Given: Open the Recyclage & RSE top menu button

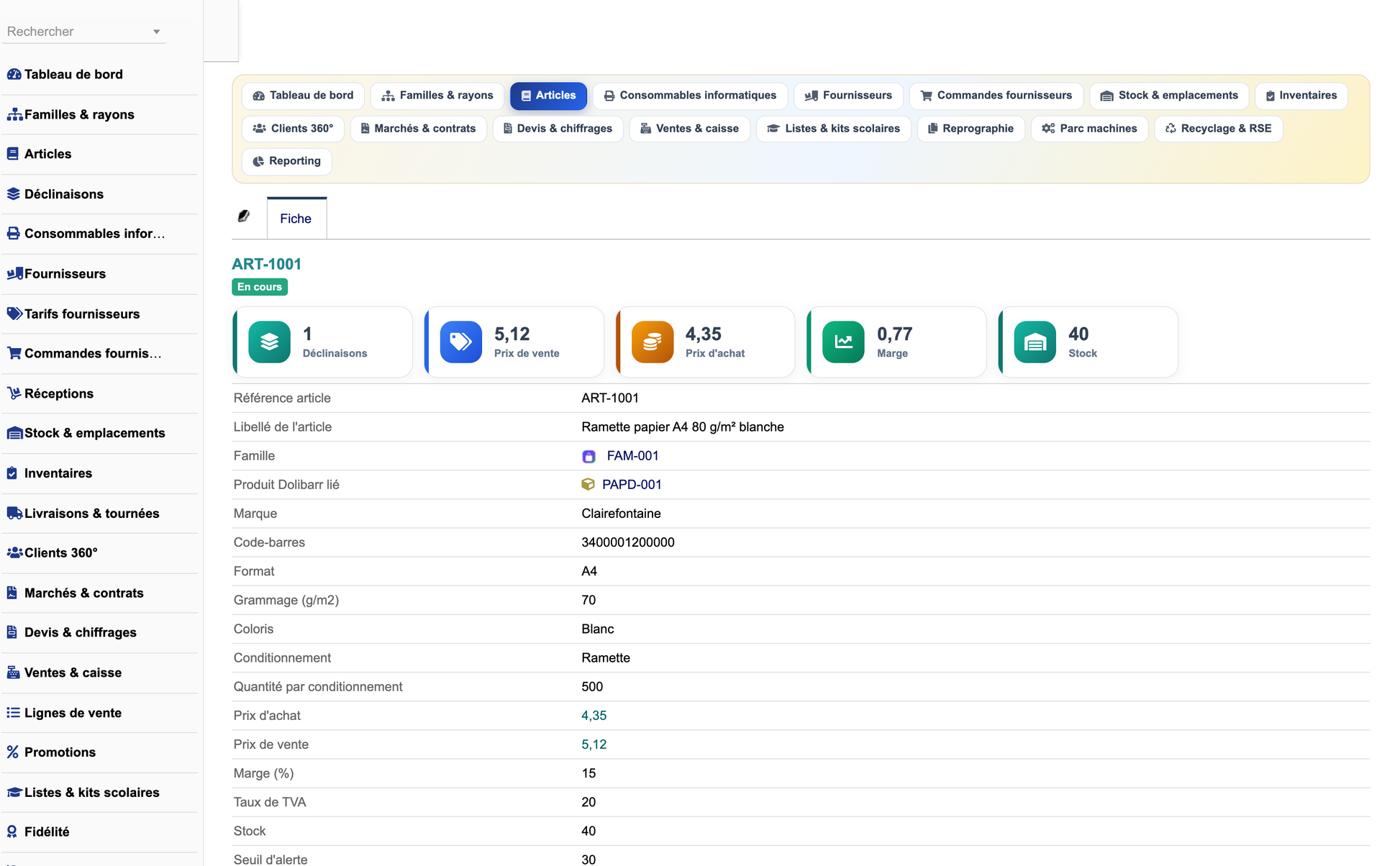Looking at the screenshot, I should (1218, 129).
